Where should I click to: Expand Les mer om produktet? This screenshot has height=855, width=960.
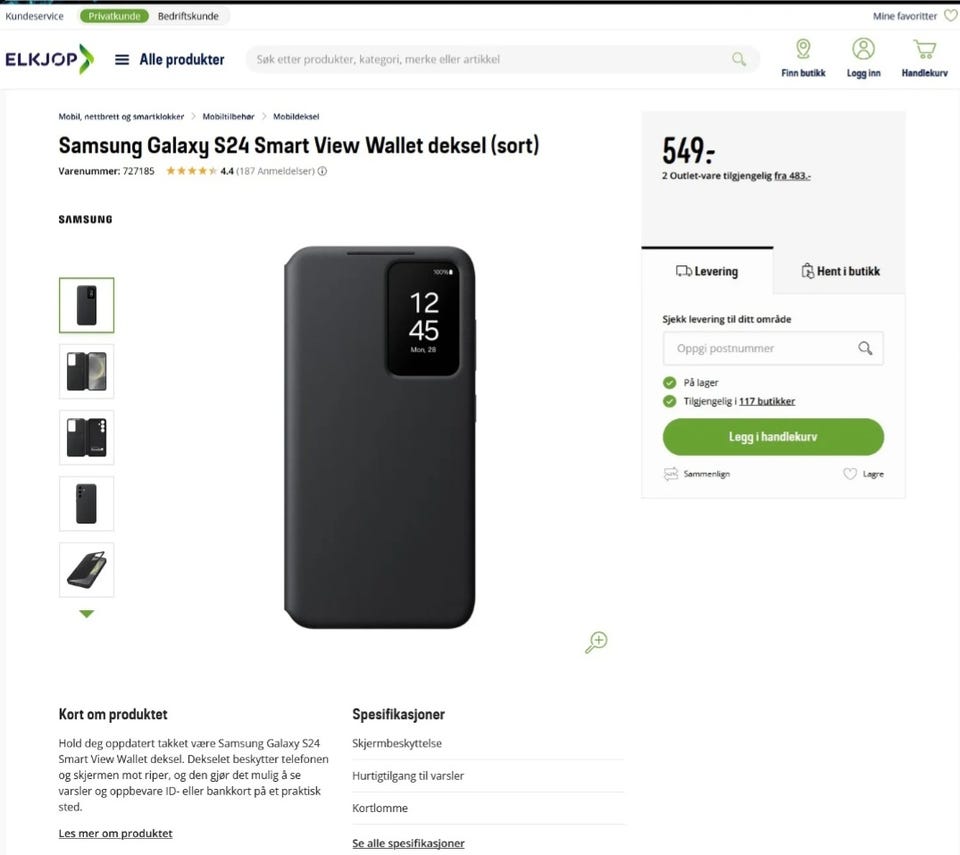coord(115,833)
